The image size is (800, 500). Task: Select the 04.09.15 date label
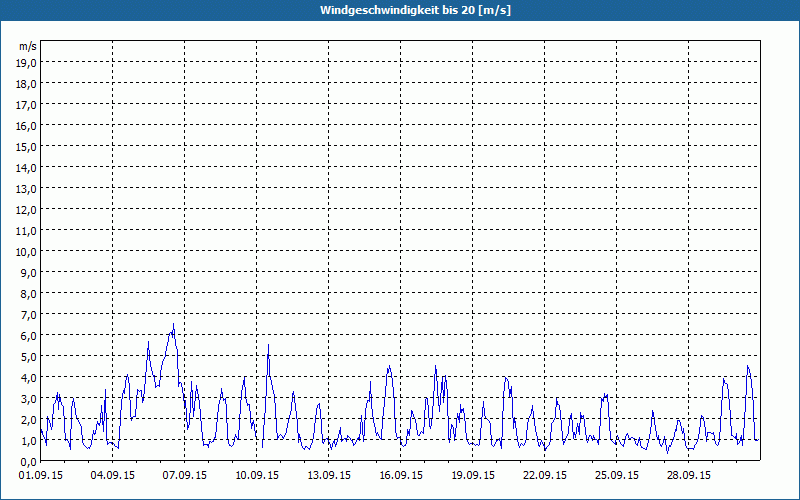113,476
